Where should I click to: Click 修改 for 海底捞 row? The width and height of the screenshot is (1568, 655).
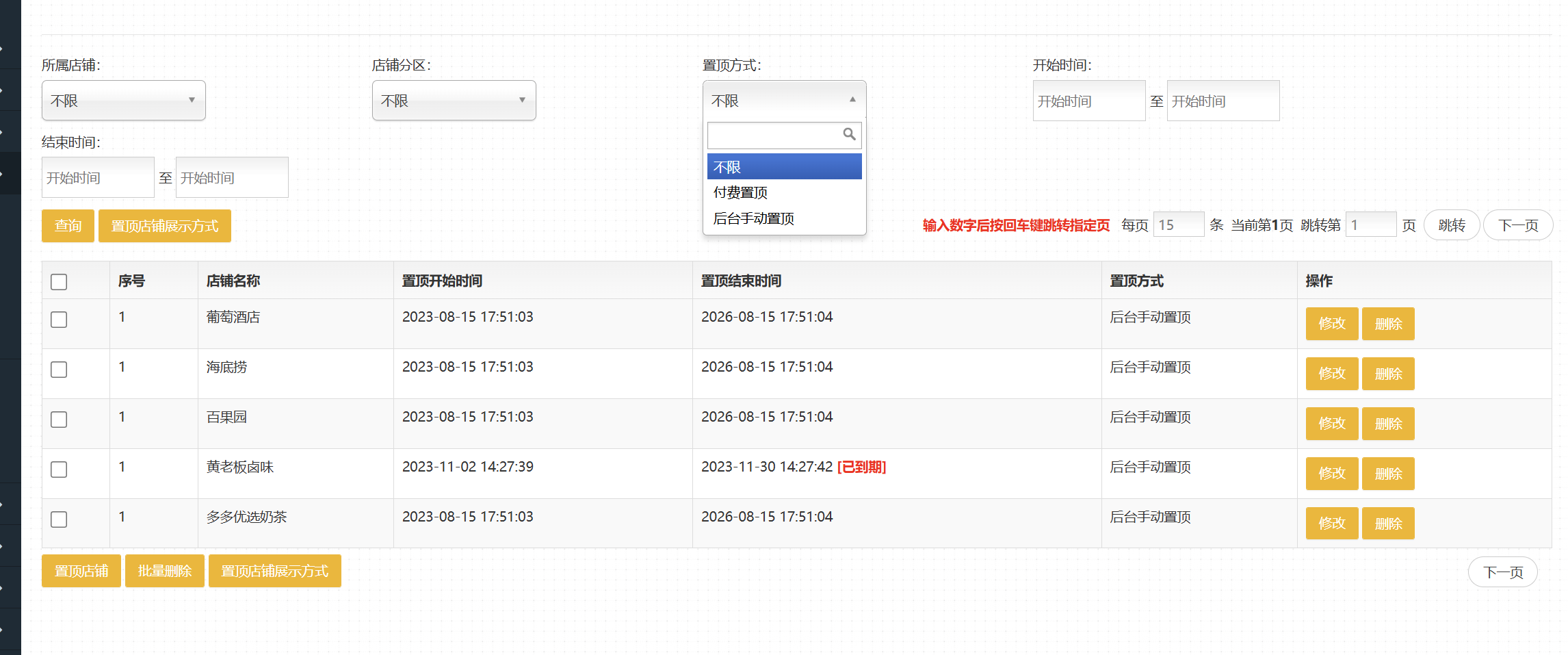pyautogui.click(x=1331, y=374)
